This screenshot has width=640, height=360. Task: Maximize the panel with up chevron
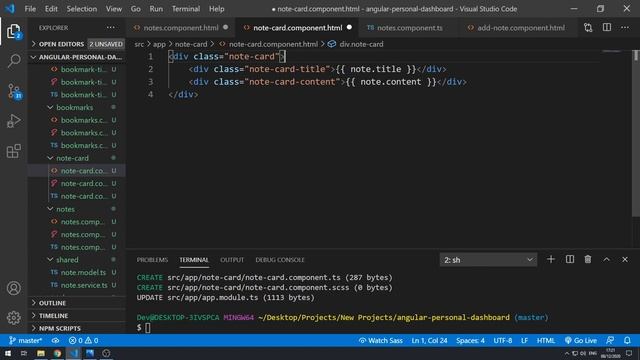point(607,260)
